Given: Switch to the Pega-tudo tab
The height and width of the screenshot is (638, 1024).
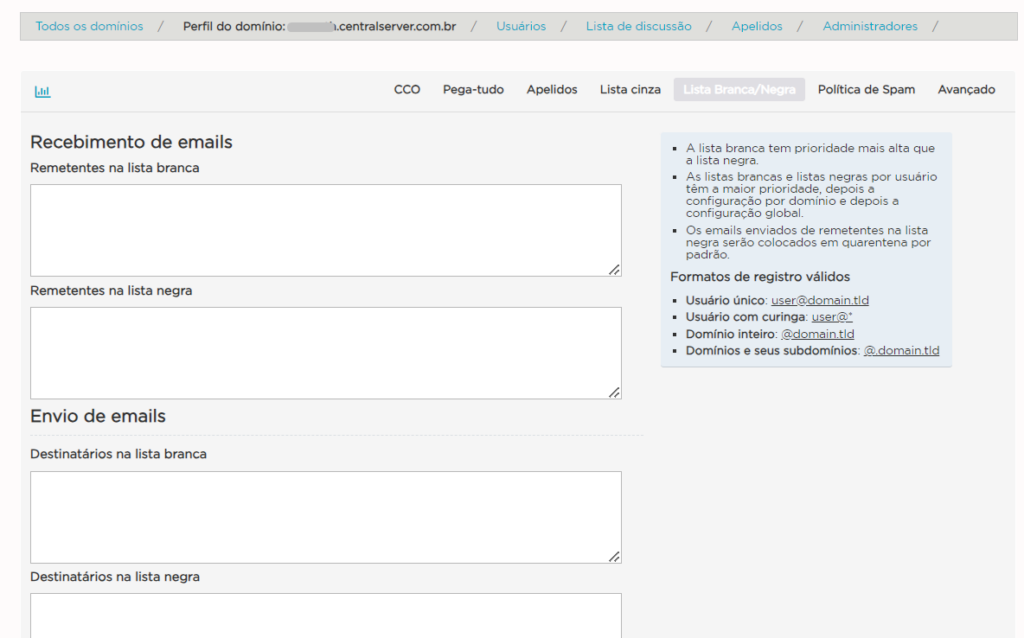Looking at the screenshot, I should pos(473,90).
